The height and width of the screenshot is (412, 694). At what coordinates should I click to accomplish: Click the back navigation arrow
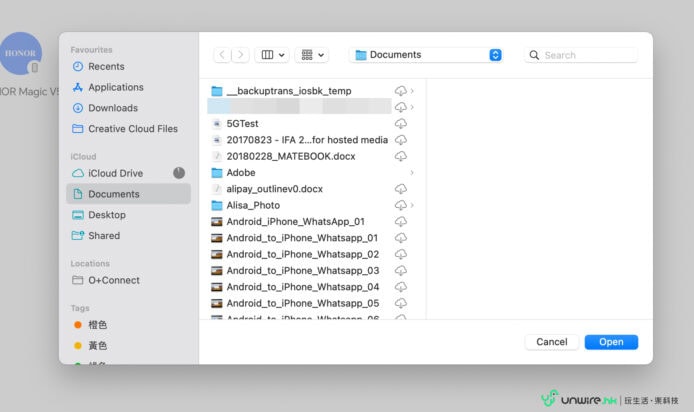[222, 55]
